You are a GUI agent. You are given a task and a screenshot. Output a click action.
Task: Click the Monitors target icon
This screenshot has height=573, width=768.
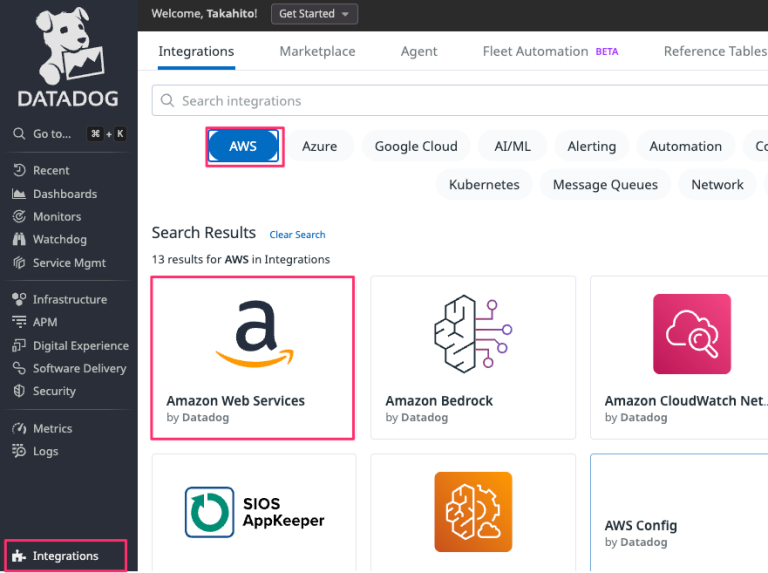(19, 216)
